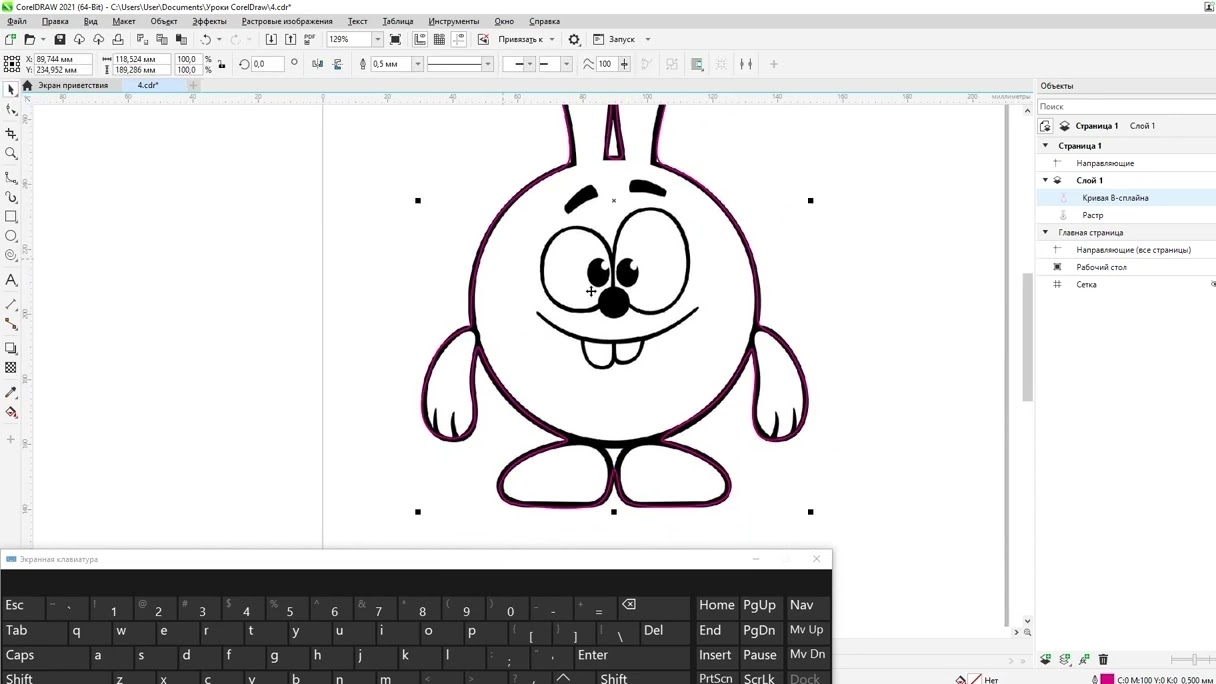Select the Connector tool
The height and width of the screenshot is (684, 1216).
click(x=11, y=324)
